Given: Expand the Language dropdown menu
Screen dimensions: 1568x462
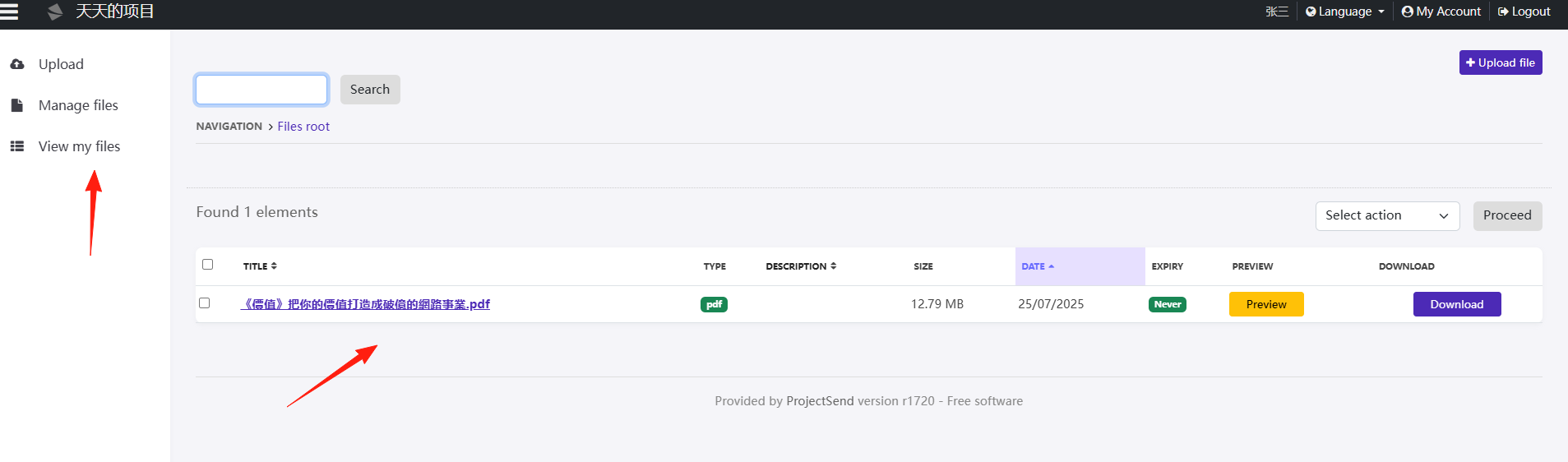Looking at the screenshot, I should (x=1345, y=12).
